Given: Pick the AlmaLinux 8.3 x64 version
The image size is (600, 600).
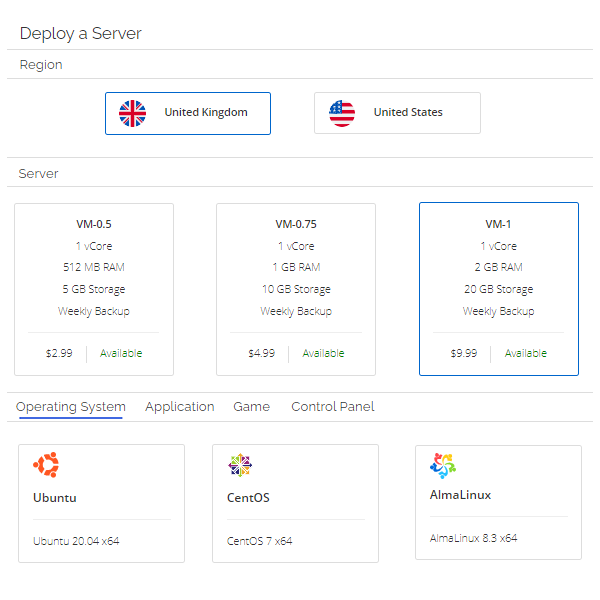Looking at the screenshot, I should click(473, 538).
